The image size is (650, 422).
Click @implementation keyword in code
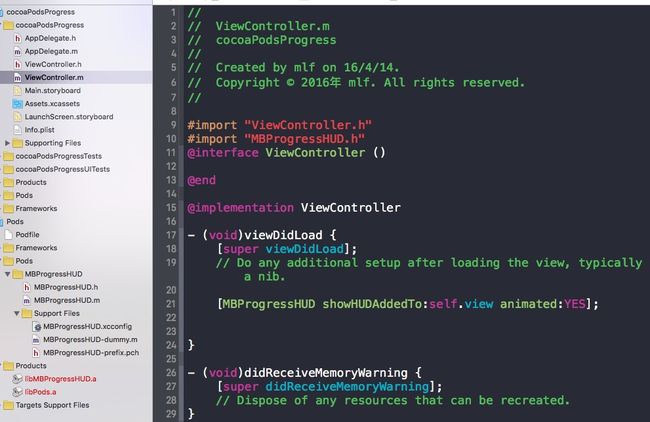click(x=240, y=208)
